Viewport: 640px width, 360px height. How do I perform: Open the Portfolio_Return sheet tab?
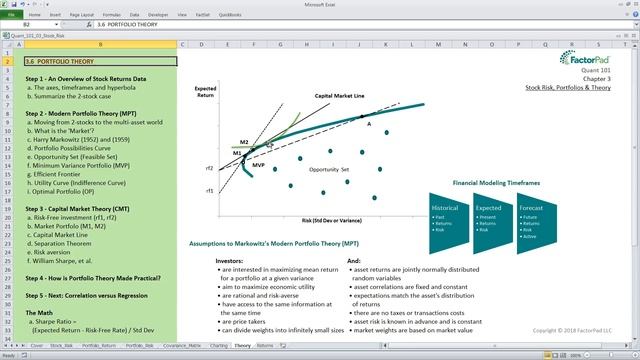point(99,346)
